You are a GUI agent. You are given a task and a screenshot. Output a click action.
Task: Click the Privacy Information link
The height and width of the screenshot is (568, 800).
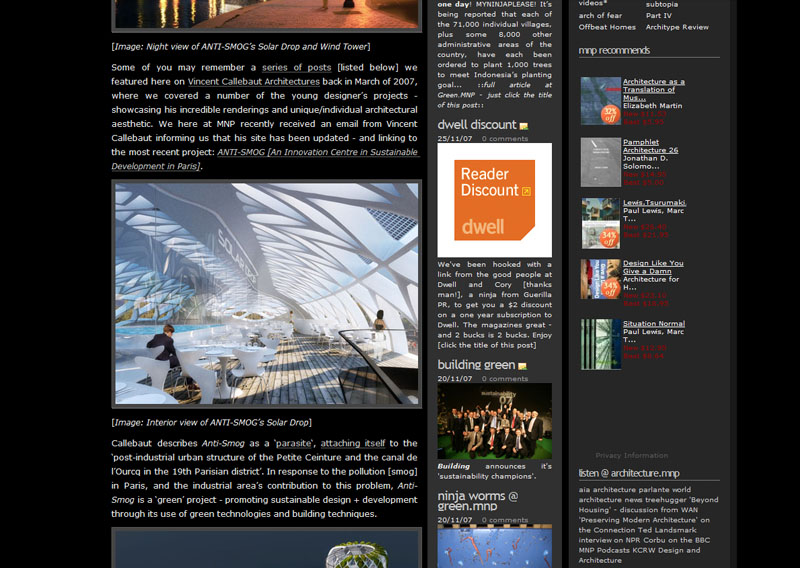(631, 455)
